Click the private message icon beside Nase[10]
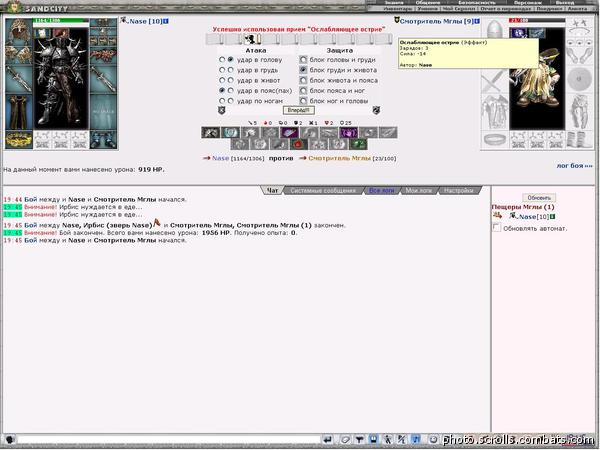 [497, 216]
